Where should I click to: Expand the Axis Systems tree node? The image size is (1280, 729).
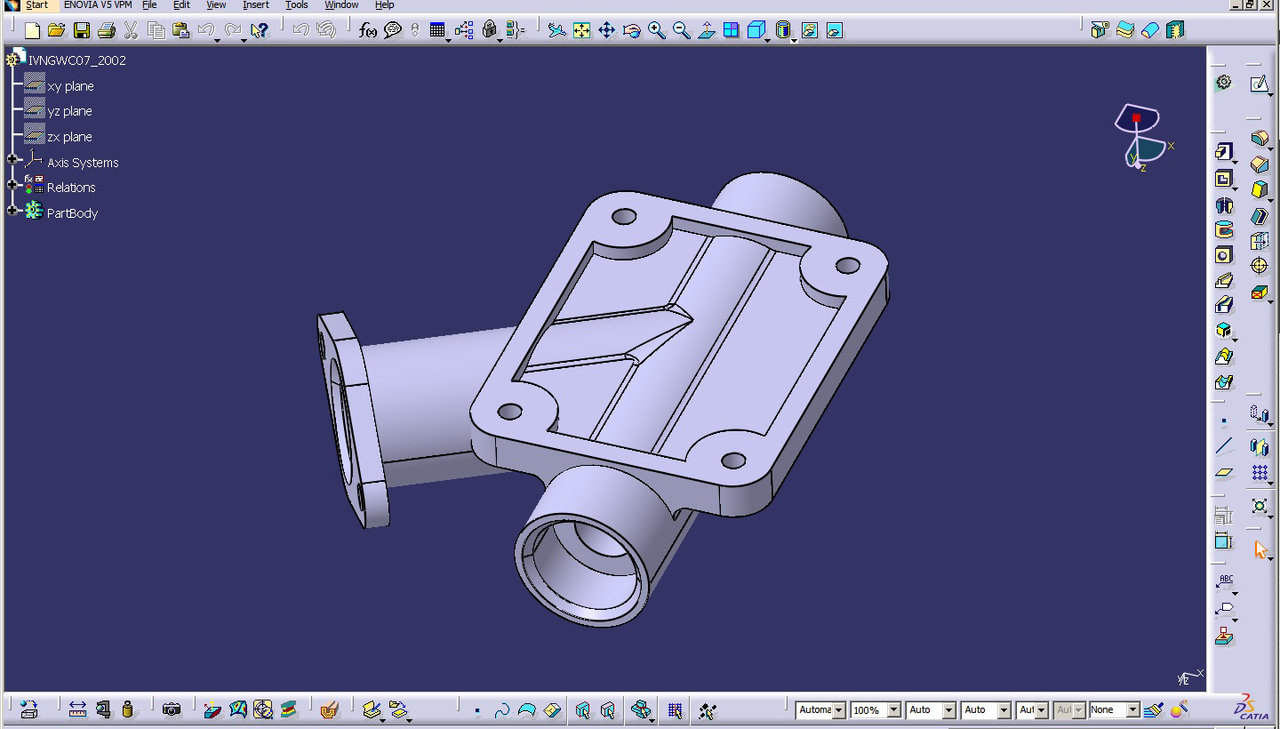click(x=13, y=159)
